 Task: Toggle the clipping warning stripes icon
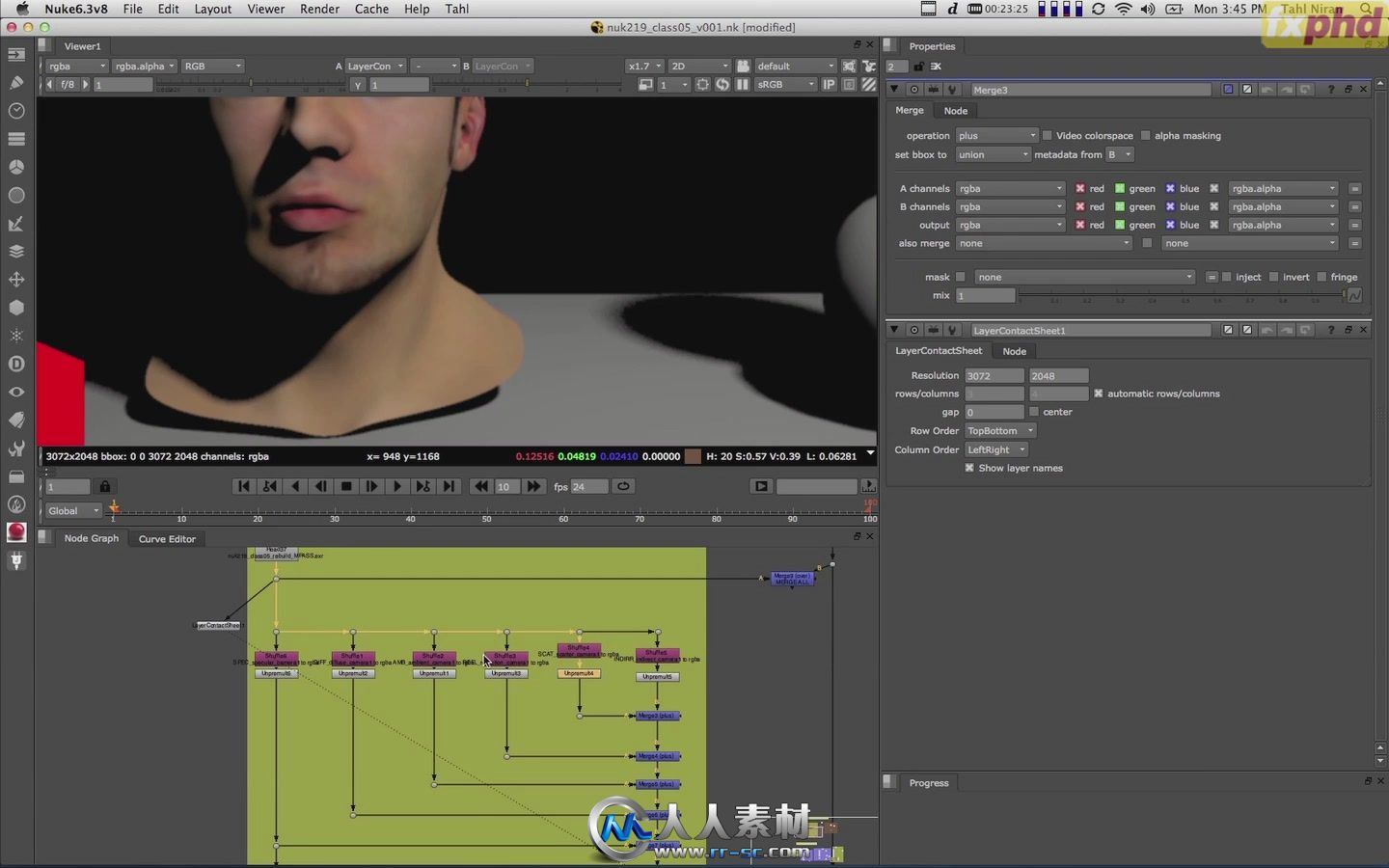pyautogui.click(x=868, y=85)
